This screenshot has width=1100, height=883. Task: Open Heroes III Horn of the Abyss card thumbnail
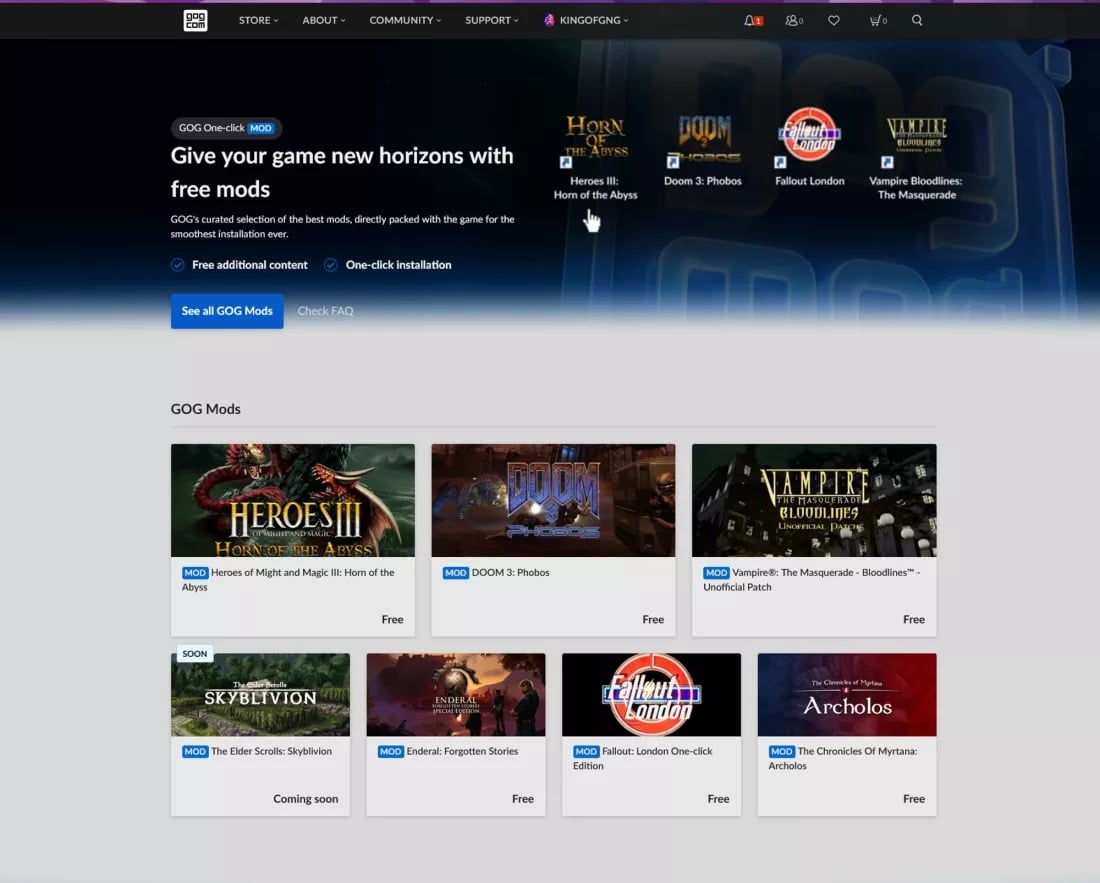tap(293, 501)
